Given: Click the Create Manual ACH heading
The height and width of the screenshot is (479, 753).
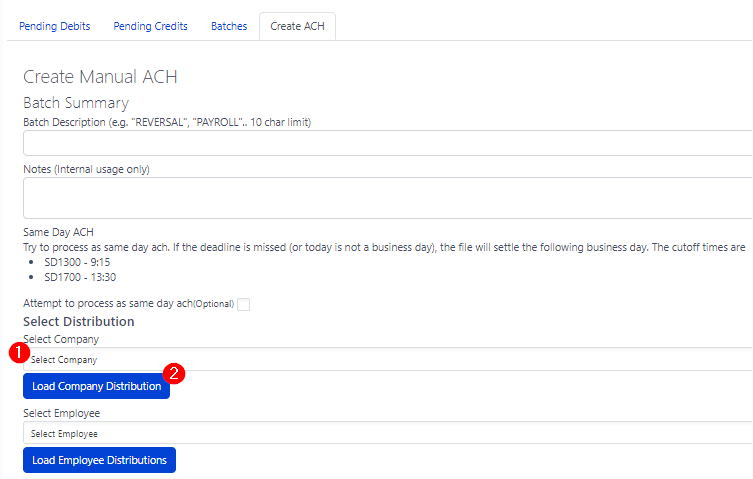Looking at the screenshot, I should 100,77.
